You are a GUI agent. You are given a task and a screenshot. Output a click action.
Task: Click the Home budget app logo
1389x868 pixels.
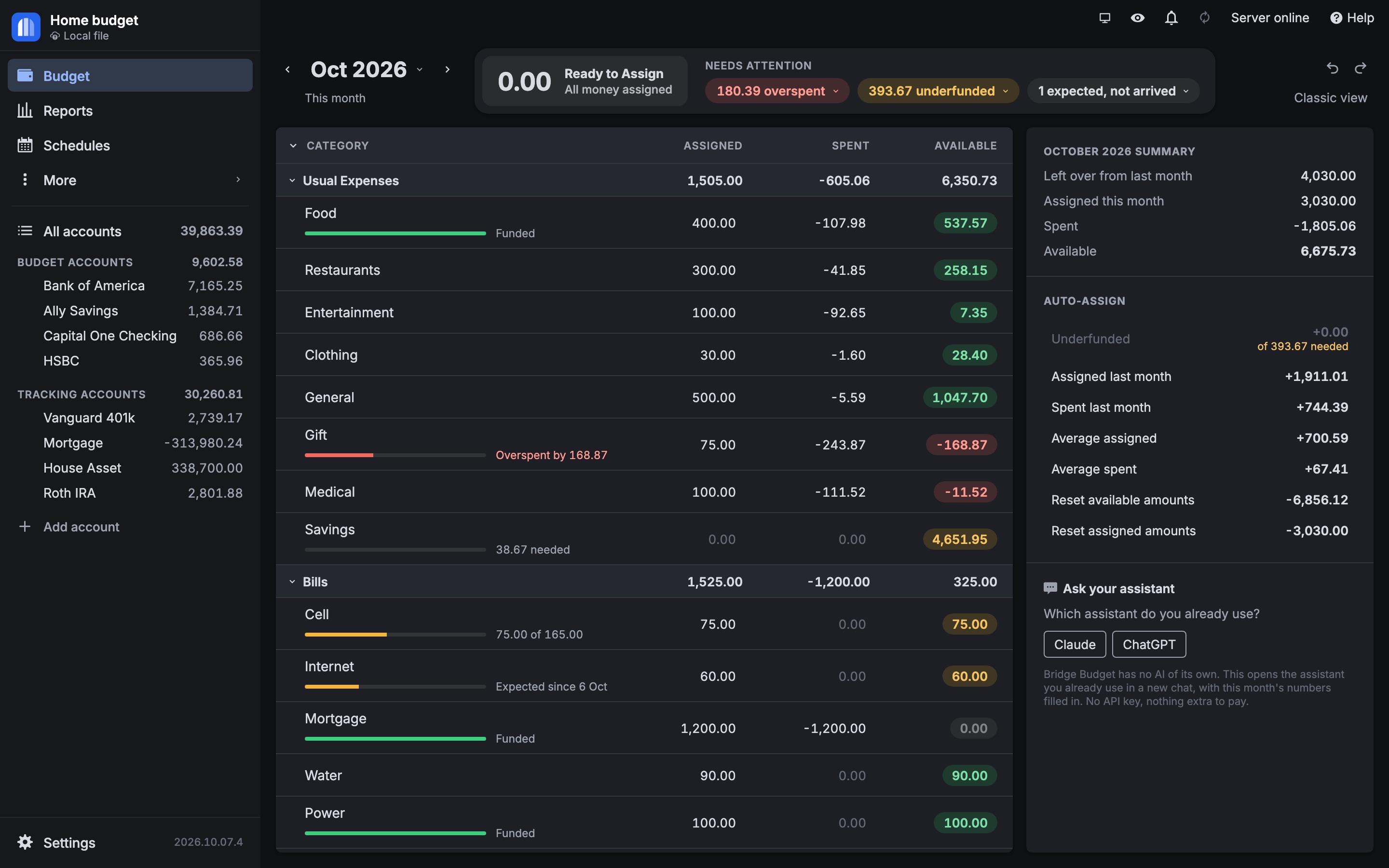(x=26, y=27)
